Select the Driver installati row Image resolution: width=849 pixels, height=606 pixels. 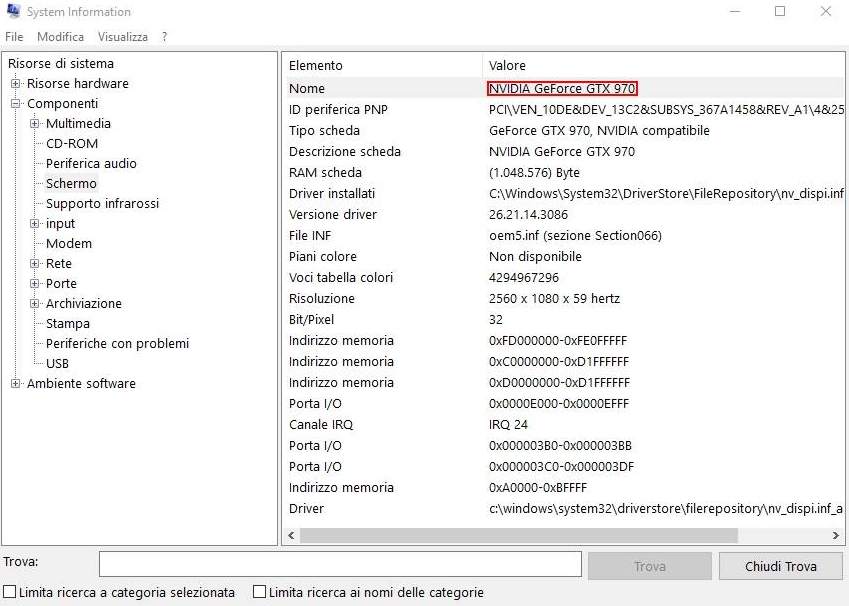[x=564, y=193]
